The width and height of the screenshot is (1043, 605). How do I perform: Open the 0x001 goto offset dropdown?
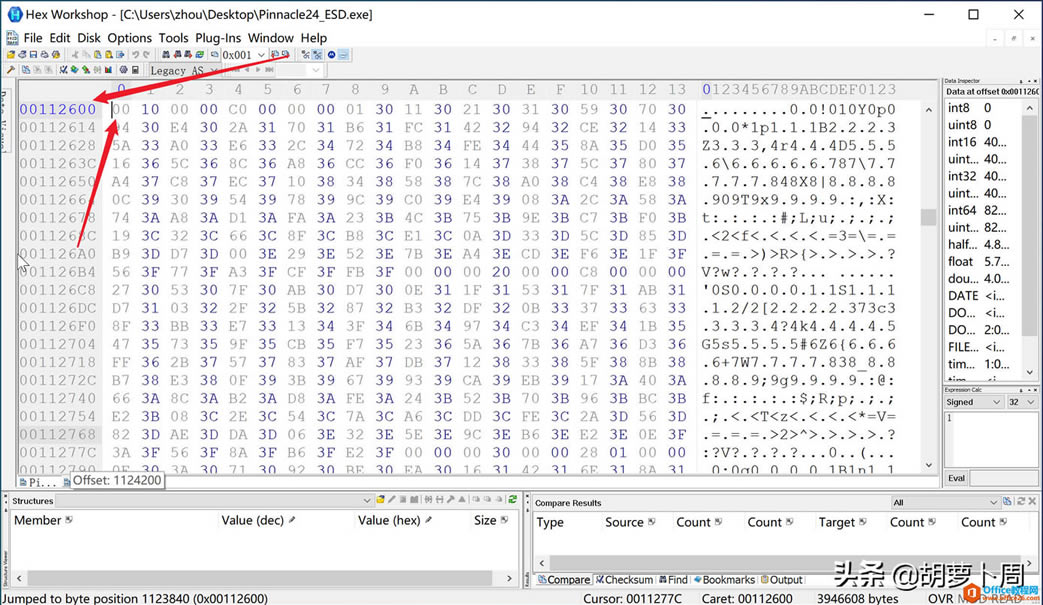261,55
